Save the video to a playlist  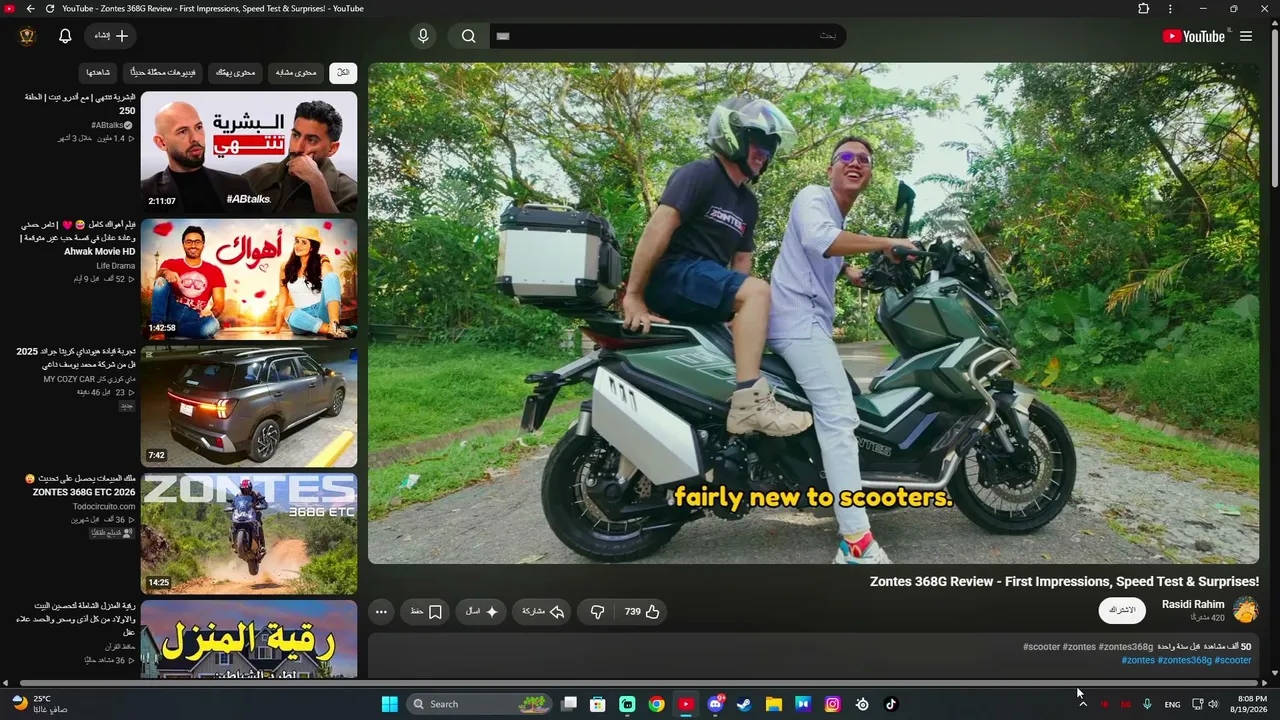coord(427,612)
